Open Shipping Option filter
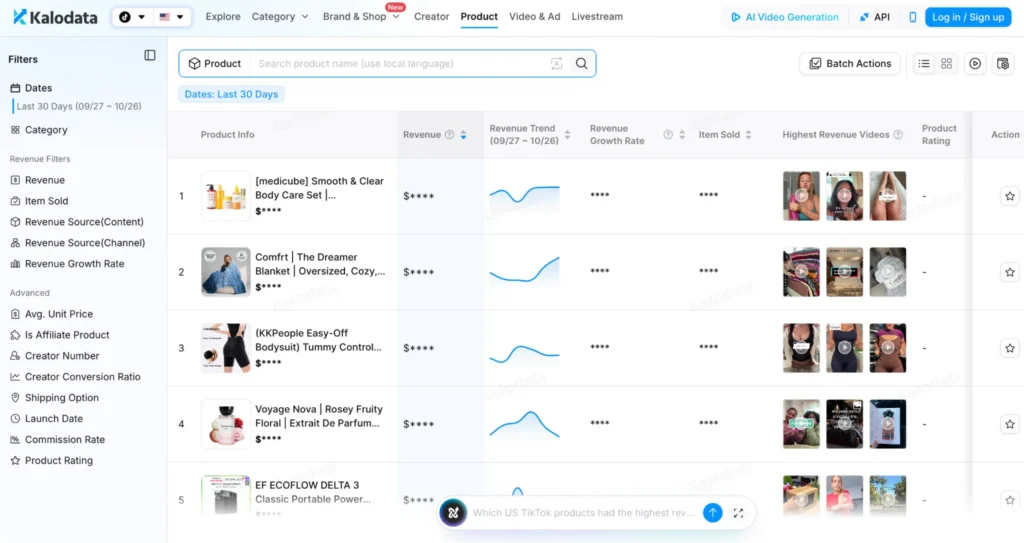 coord(54,397)
